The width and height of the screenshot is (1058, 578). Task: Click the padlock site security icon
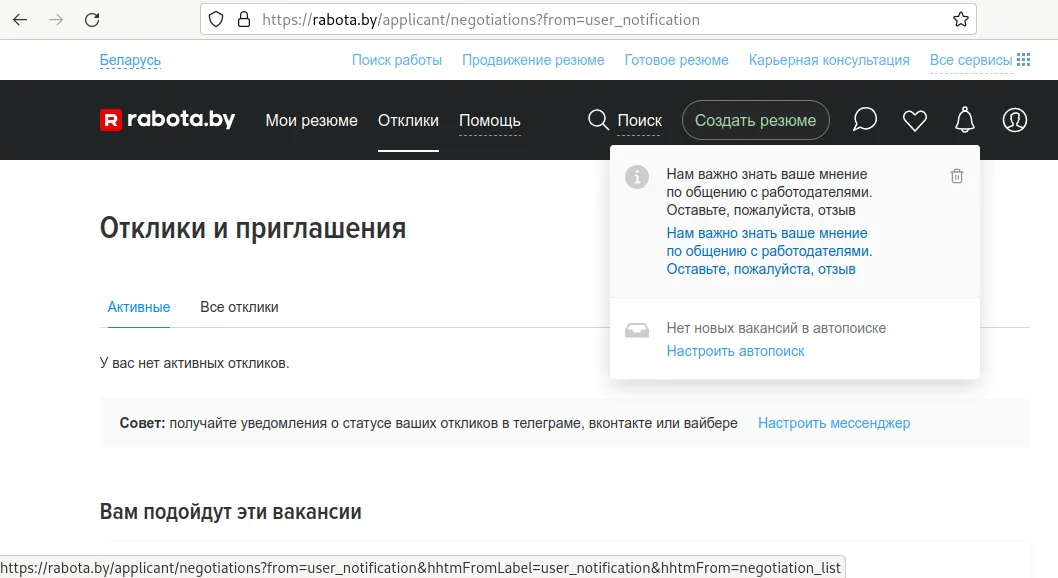[244, 20]
